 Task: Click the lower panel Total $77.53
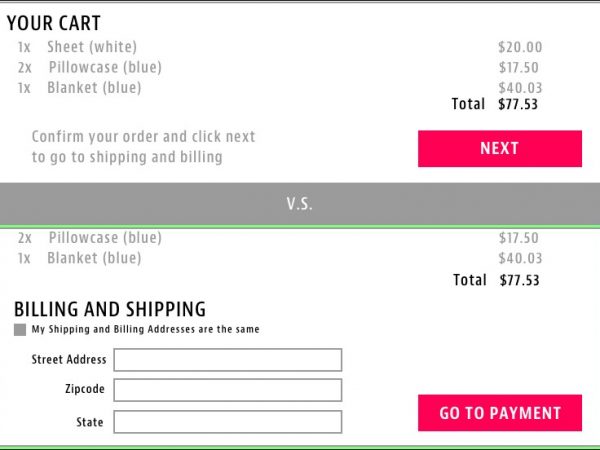click(x=495, y=280)
